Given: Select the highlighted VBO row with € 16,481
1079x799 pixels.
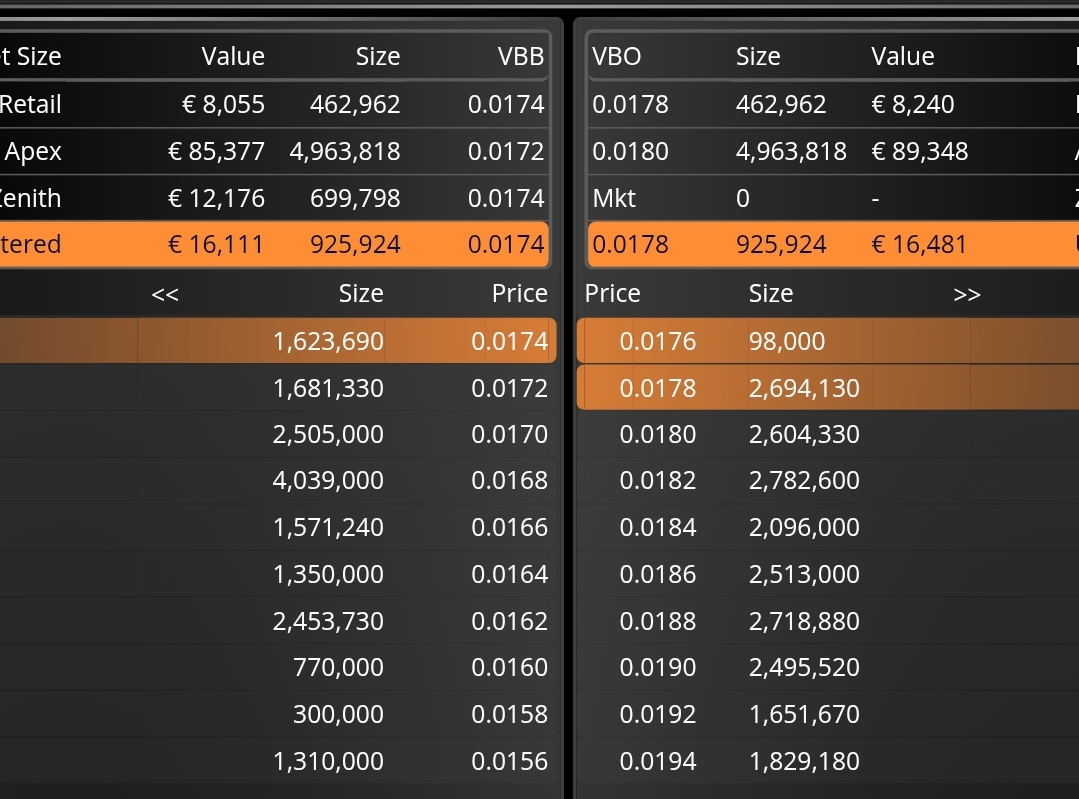Looking at the screenshot, I should pos(833,244).
